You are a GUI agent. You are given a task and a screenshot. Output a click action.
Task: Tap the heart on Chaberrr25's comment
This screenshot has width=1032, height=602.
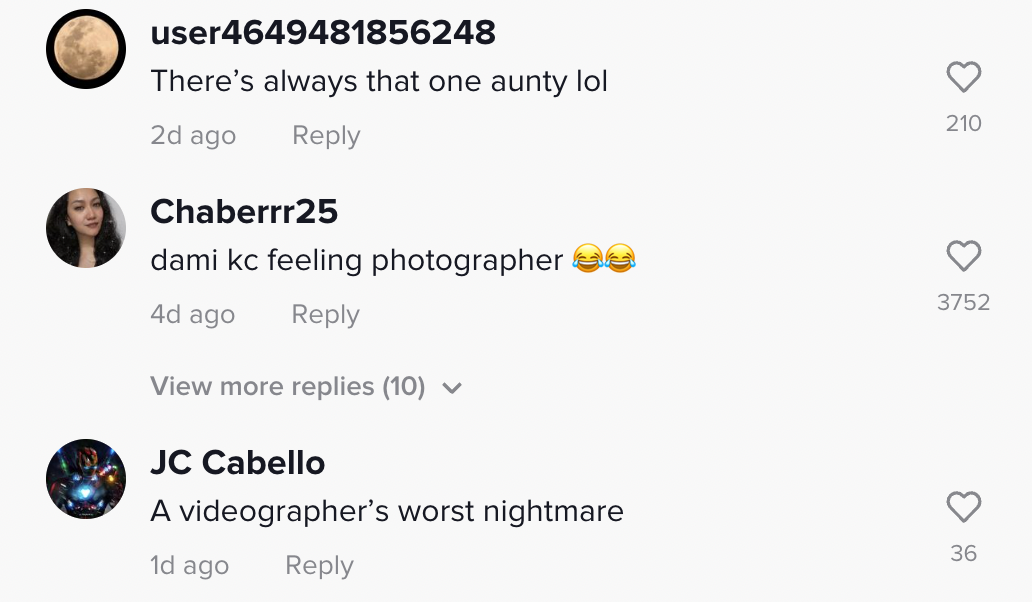tap(963, 257)
